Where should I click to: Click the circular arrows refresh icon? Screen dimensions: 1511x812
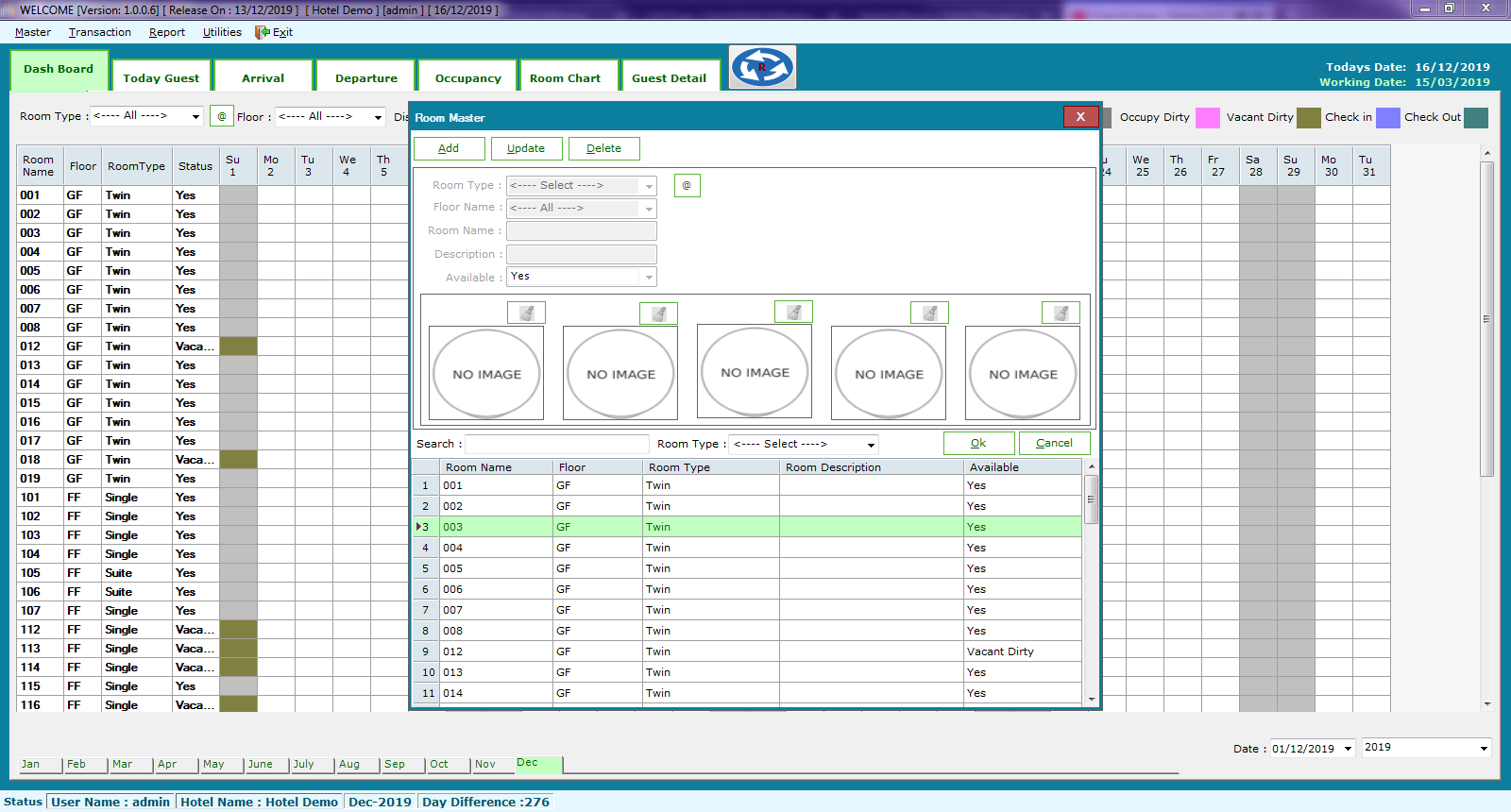(x=762, y=67)
